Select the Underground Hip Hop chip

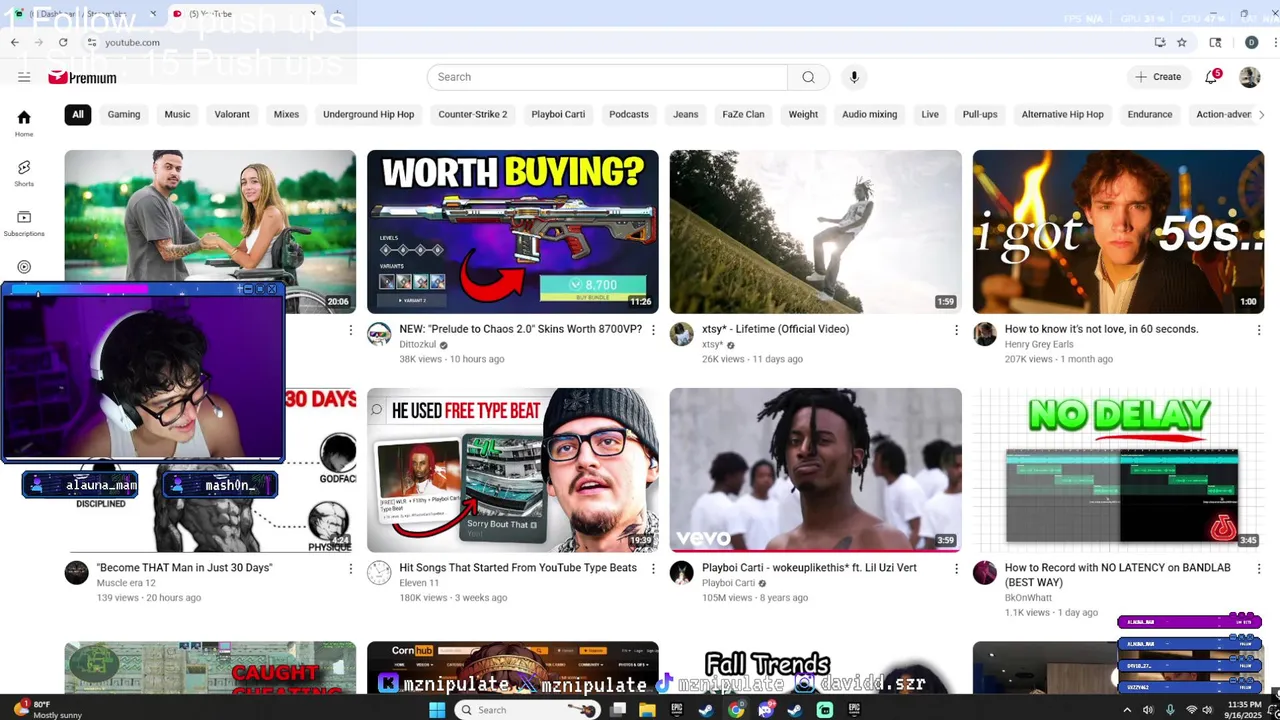(368, 114)
